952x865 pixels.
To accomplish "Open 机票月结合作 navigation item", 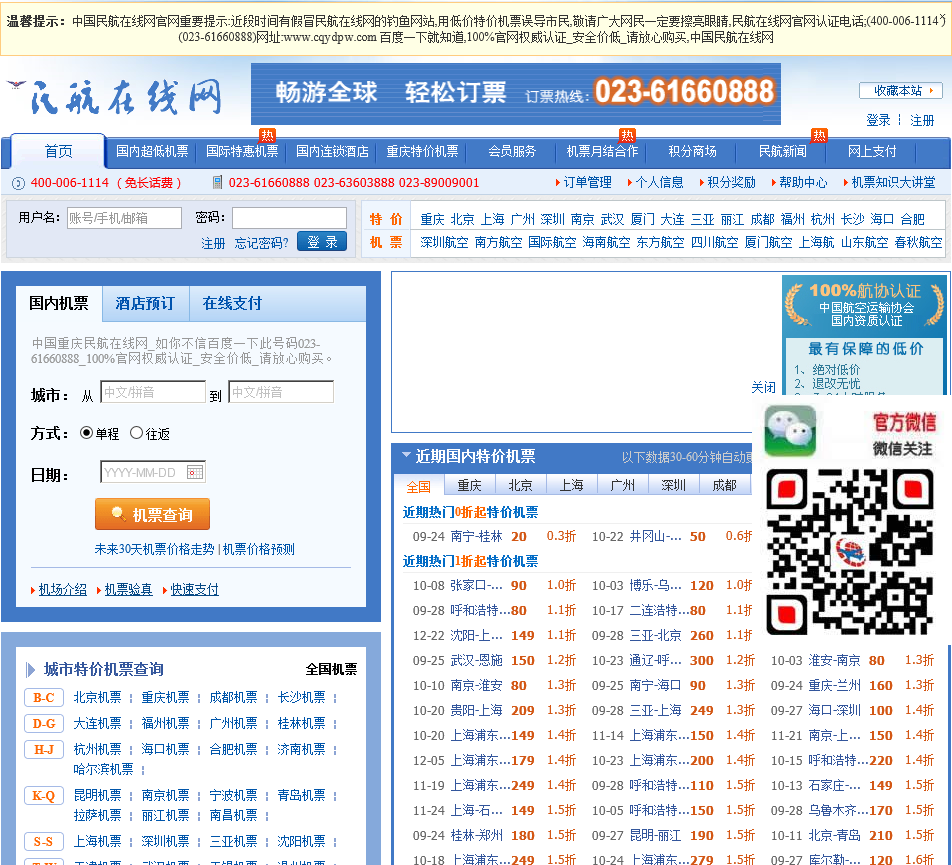I will click(602, 151).
